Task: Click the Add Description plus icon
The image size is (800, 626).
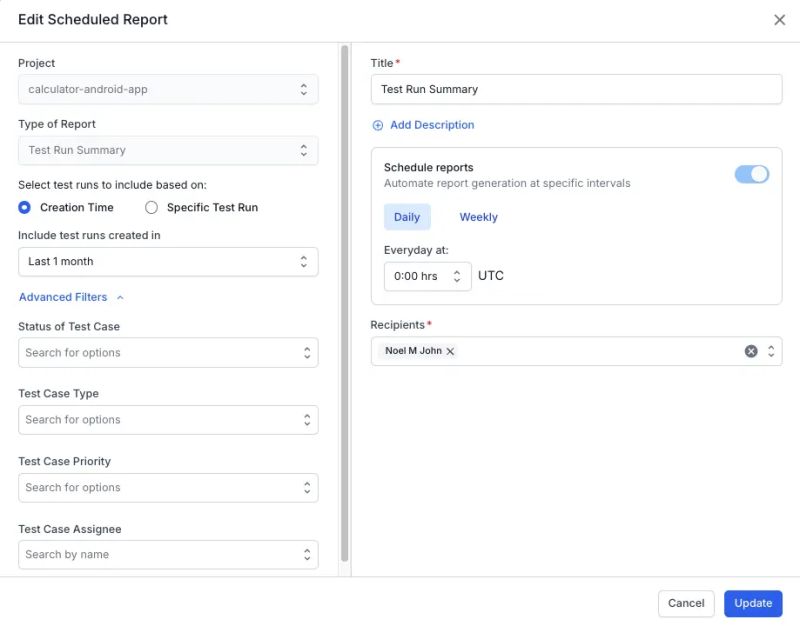Action: [x=378, y=124]
